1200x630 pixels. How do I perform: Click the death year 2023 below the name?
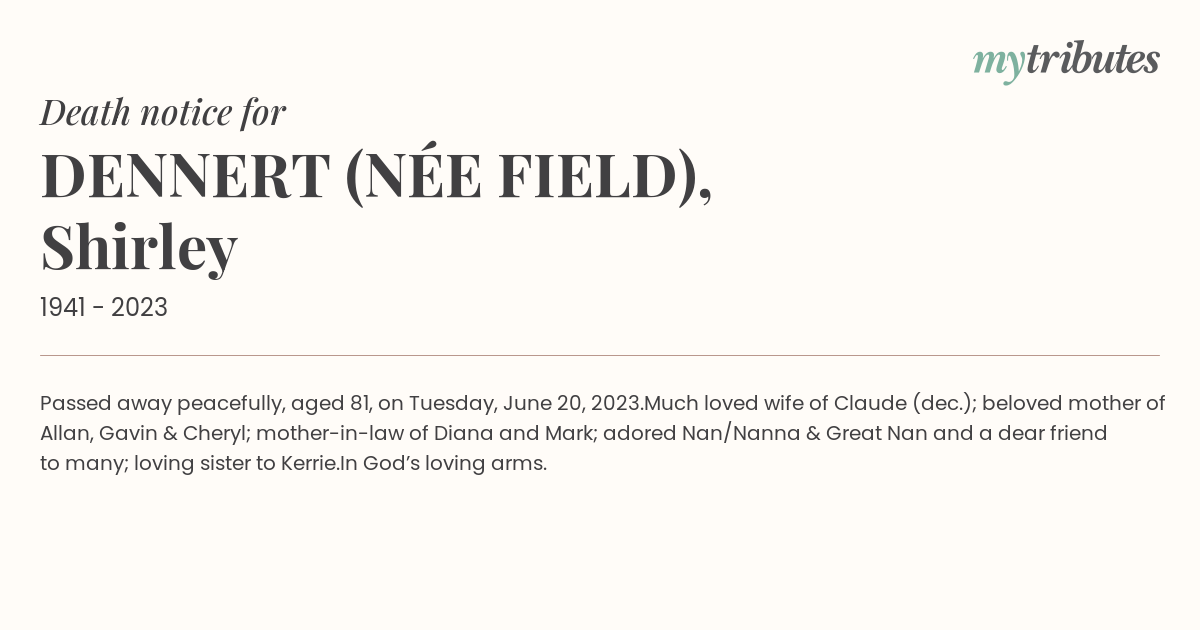139,308
